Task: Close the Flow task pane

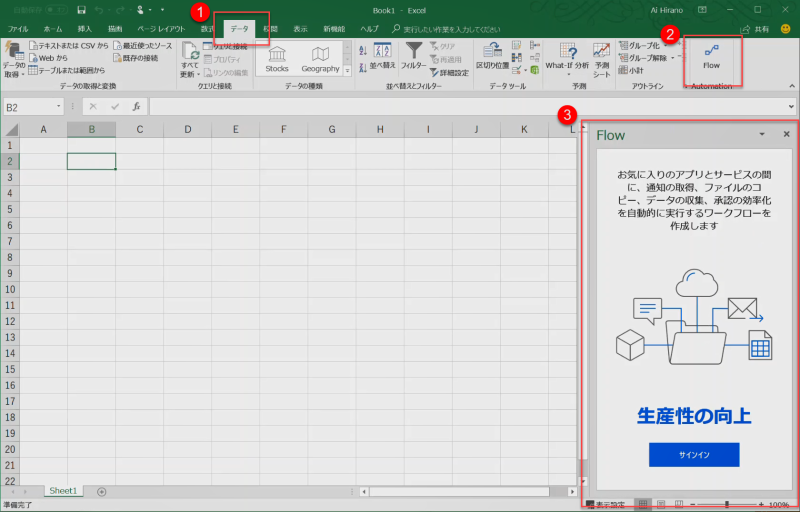Action: [786, 134]
